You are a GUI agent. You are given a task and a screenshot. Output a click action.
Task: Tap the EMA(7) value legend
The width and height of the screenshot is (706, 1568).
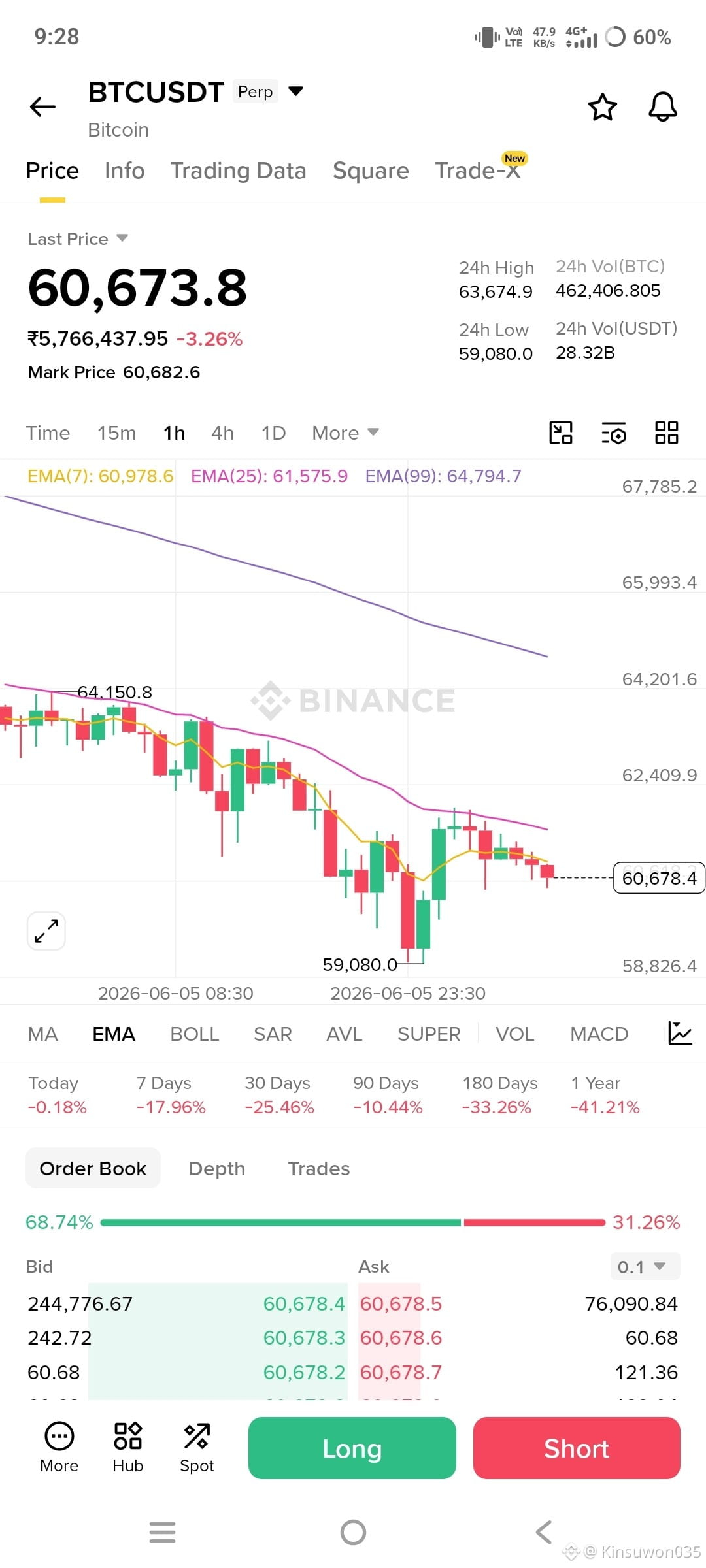[100, 476]
